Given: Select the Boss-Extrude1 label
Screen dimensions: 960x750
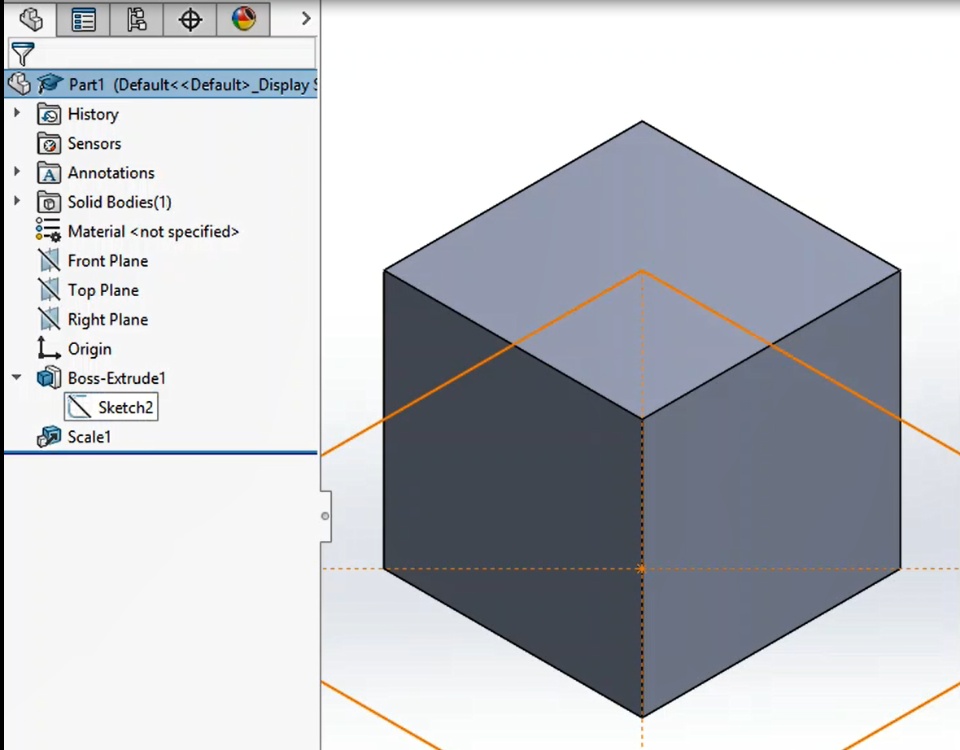Looking at the screenshot, I should click(116, 378).
